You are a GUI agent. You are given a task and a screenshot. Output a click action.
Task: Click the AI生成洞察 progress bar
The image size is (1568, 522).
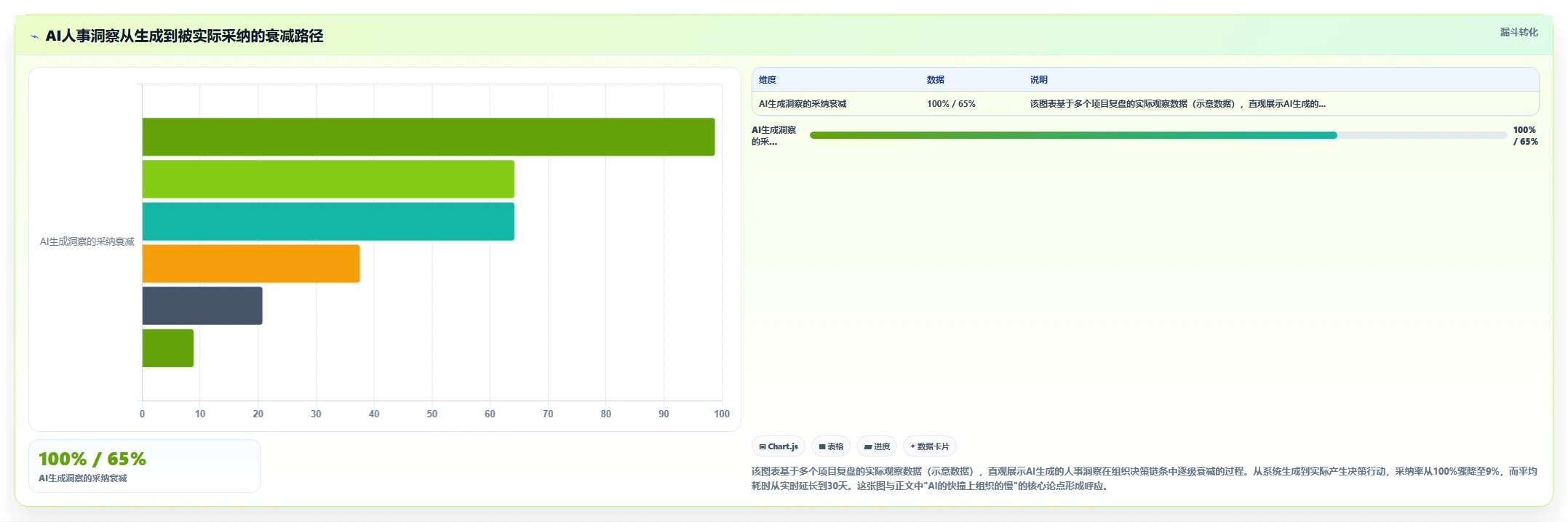(x=1158, y=135)
